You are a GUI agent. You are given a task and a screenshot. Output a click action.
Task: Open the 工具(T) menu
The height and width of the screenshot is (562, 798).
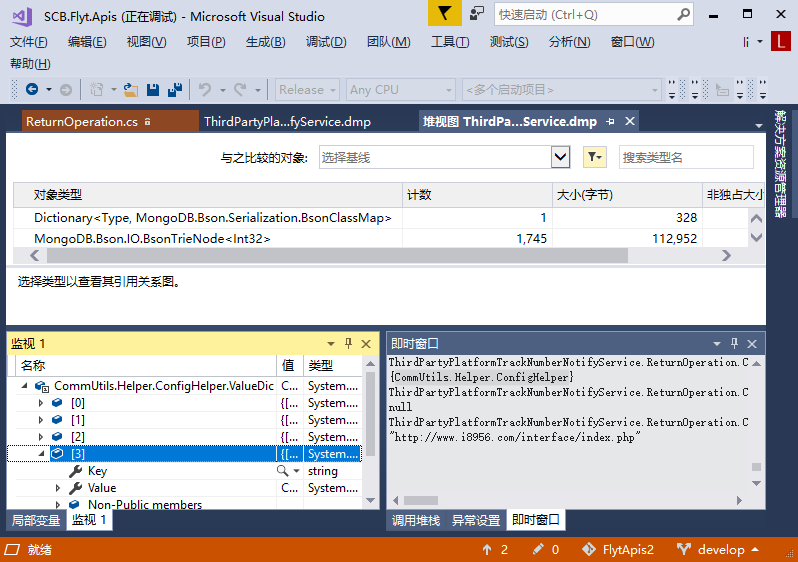pyautogui.click(x=450, y=42)
